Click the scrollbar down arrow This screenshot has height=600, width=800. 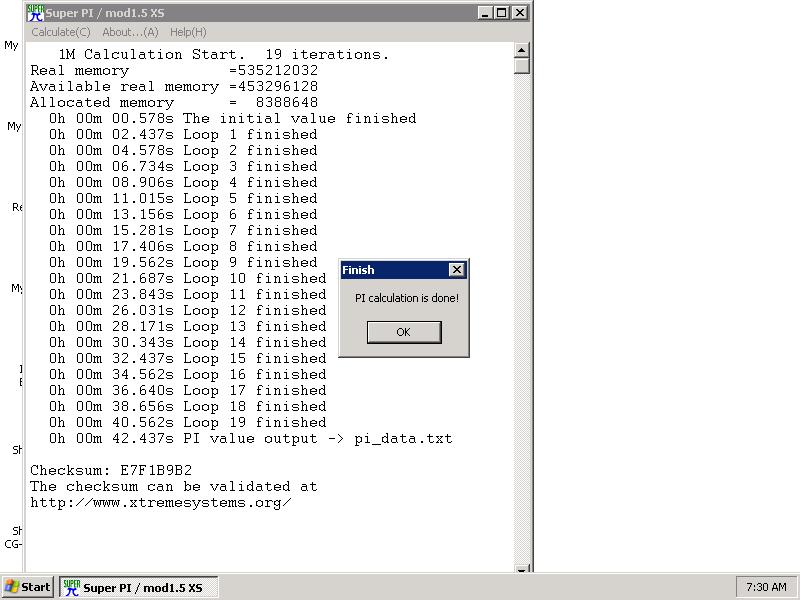[521, 569]
